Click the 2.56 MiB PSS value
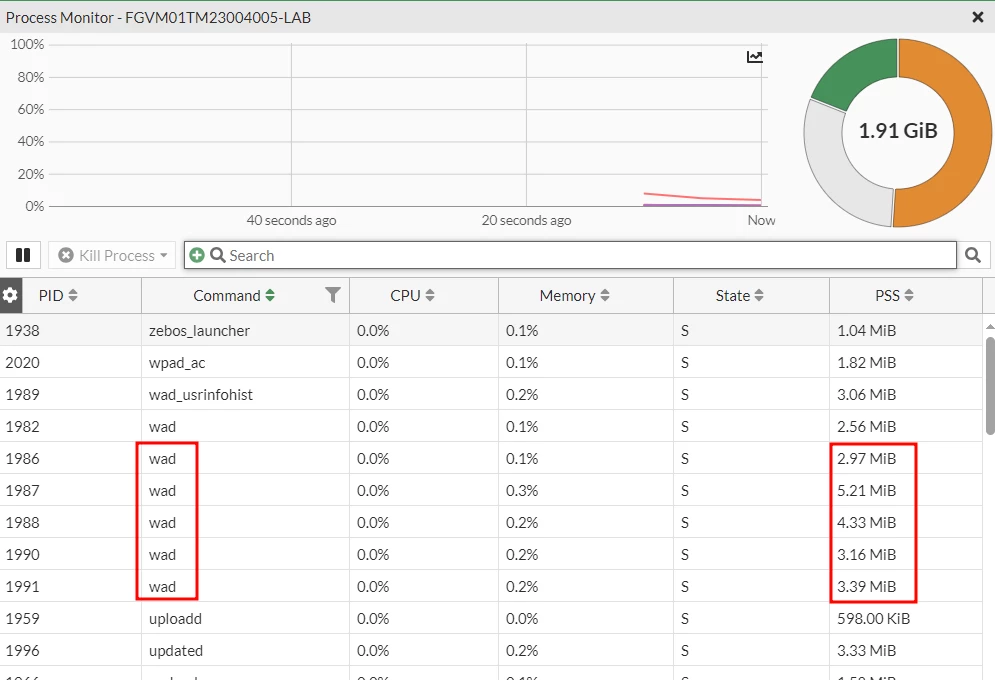This screenshot has width=995, height=680. [866, 426]
